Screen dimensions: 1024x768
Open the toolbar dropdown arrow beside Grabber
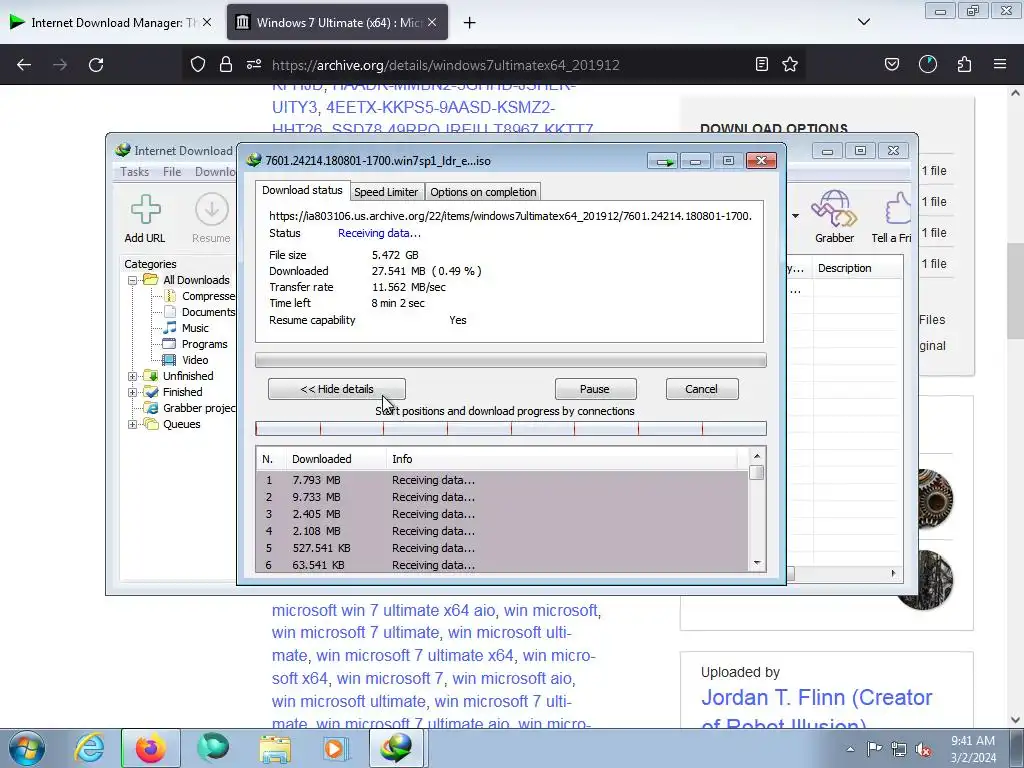795,216
